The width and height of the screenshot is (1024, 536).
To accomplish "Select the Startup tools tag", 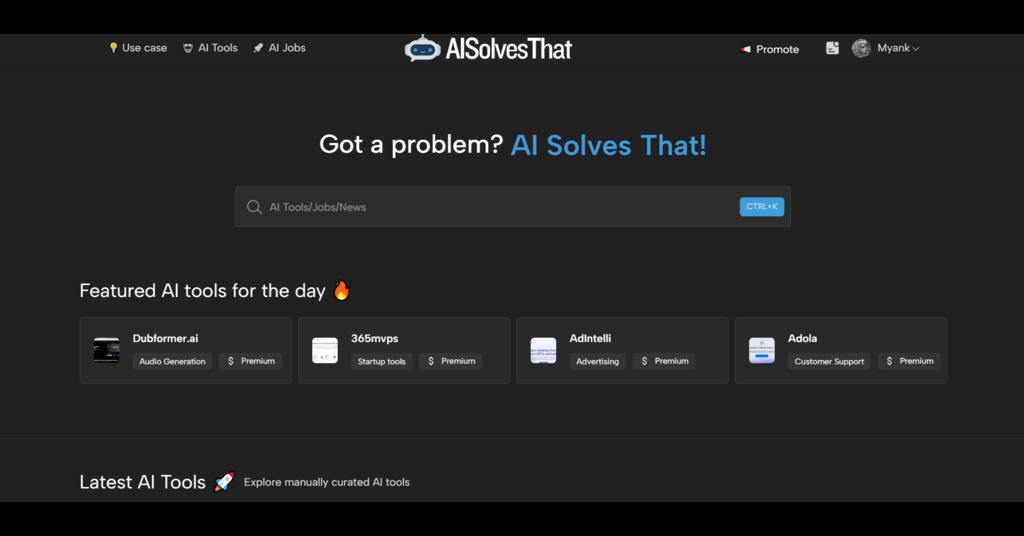I will (x=381, y=361).
